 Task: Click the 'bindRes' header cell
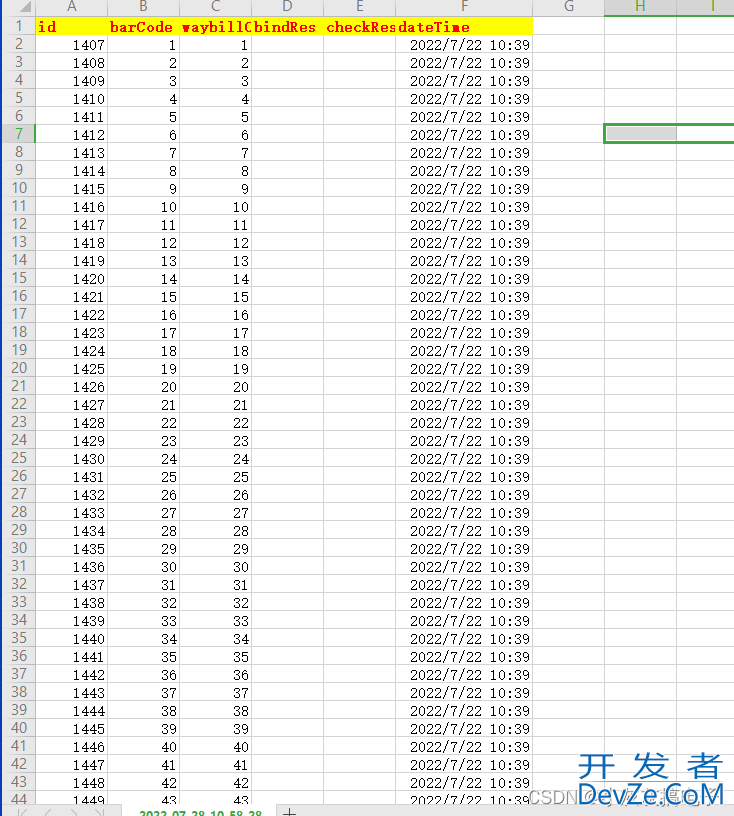287,27
